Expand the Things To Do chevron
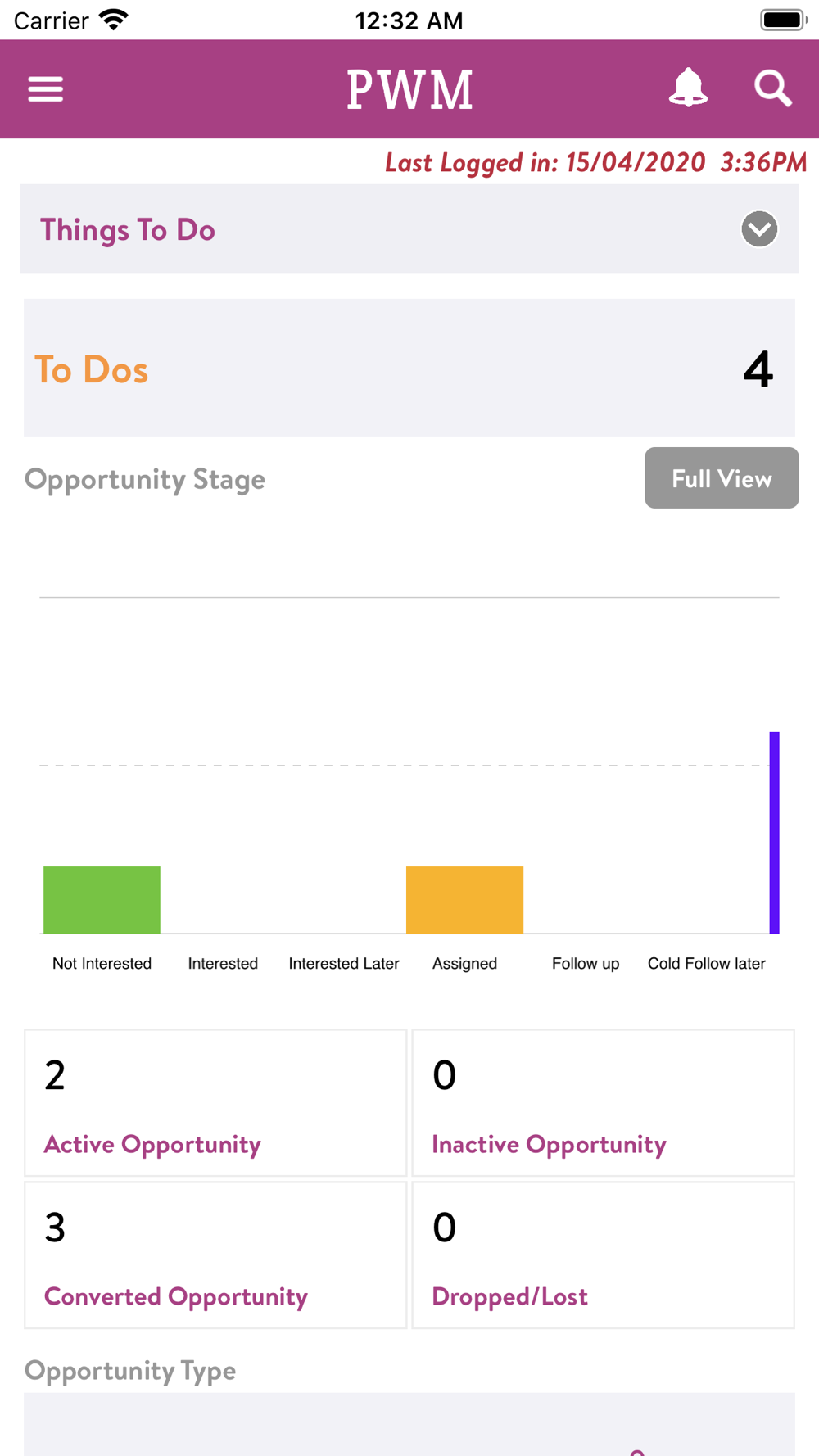The width and height of the screenshot is (819, 1456). point(759,229)
